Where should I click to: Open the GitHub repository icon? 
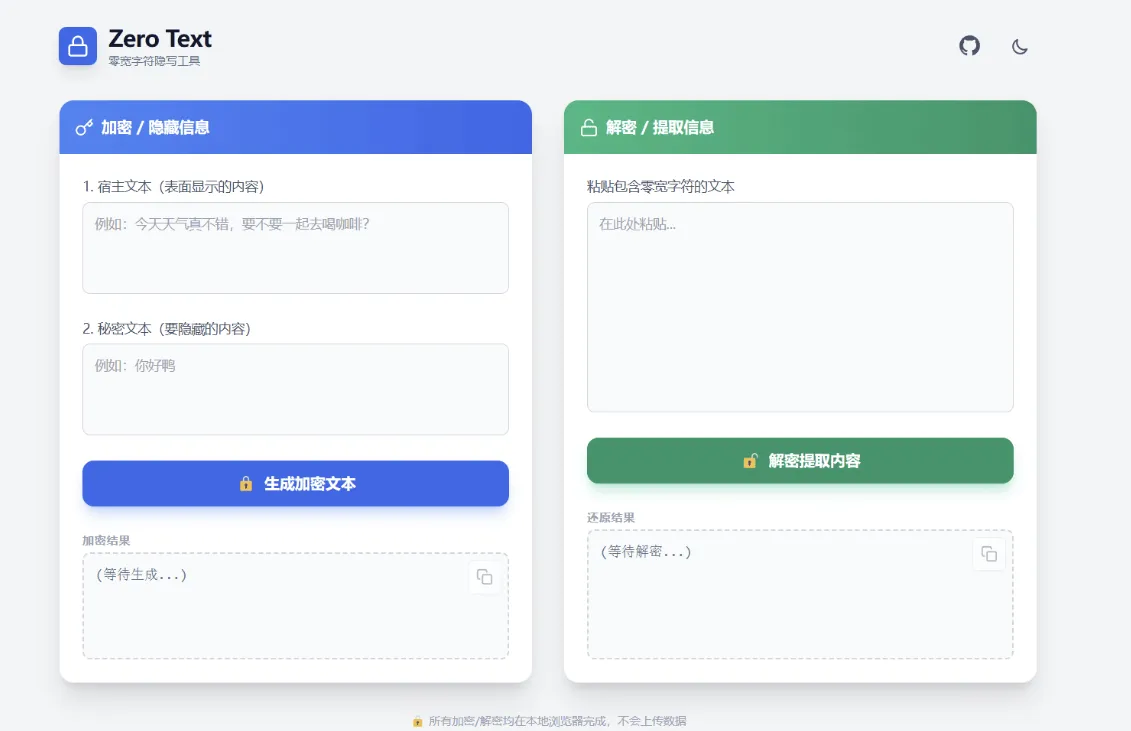969,46
